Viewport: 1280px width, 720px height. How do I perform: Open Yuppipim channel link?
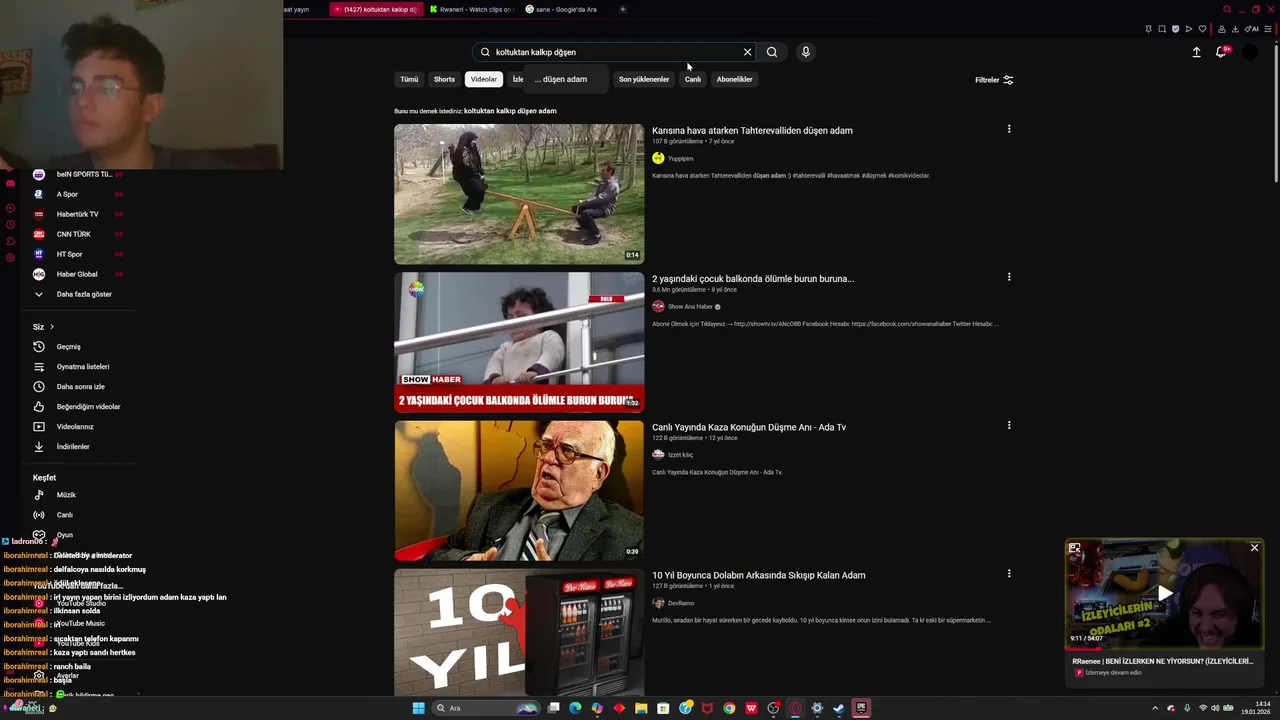[x=680, y=158]
